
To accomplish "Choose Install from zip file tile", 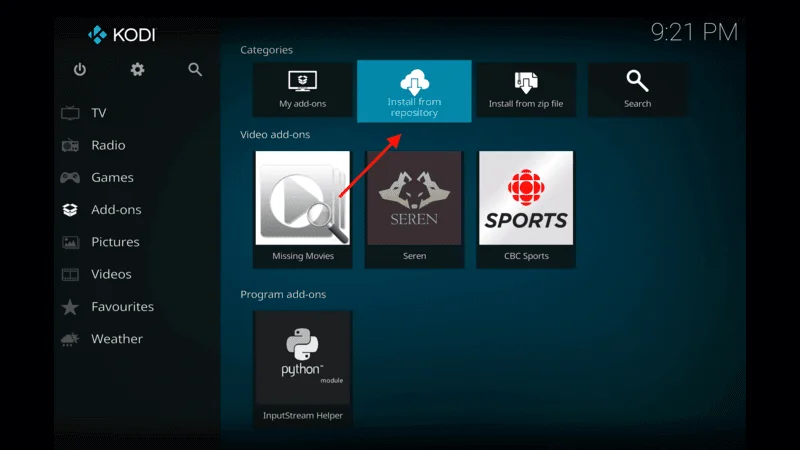I will point(526,90).
